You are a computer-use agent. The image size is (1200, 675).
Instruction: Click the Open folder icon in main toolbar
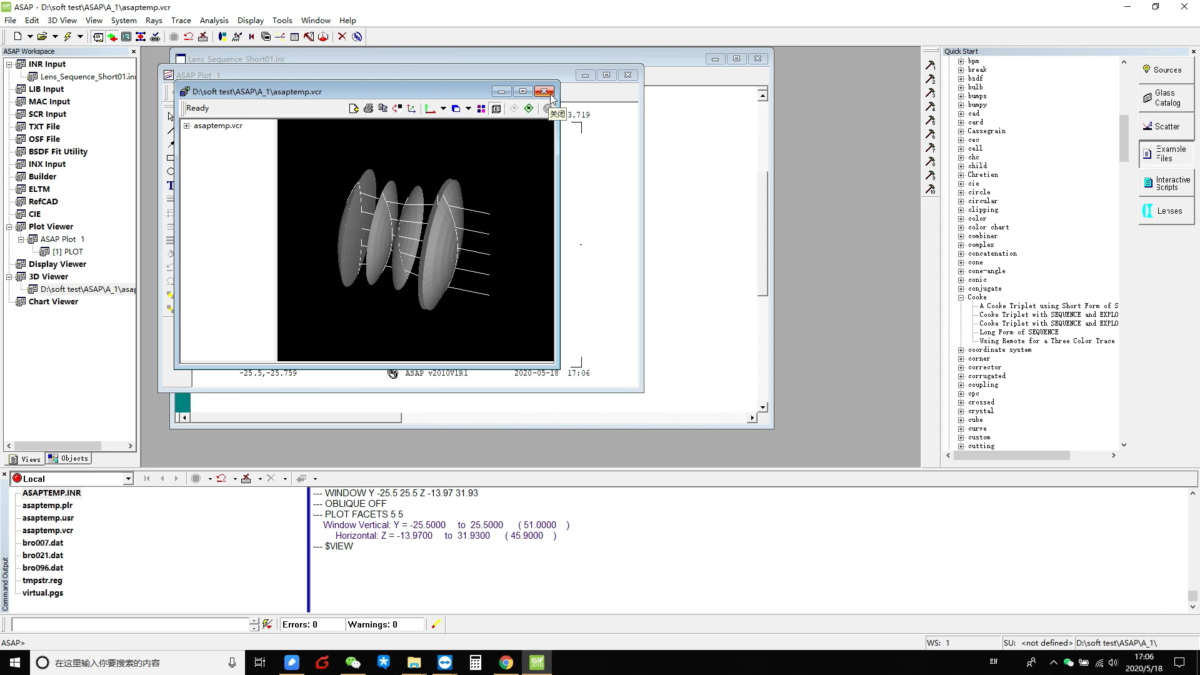coord(42,37)
